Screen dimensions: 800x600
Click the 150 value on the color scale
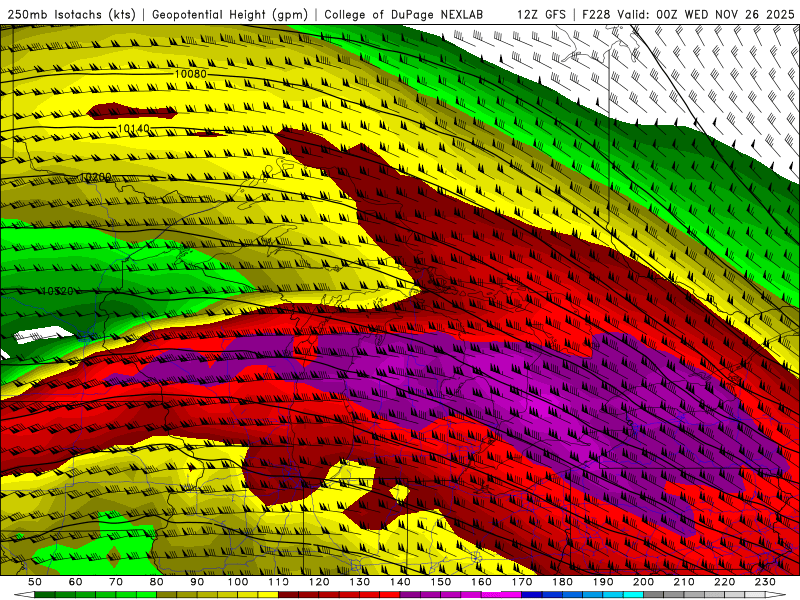[440, 582]
